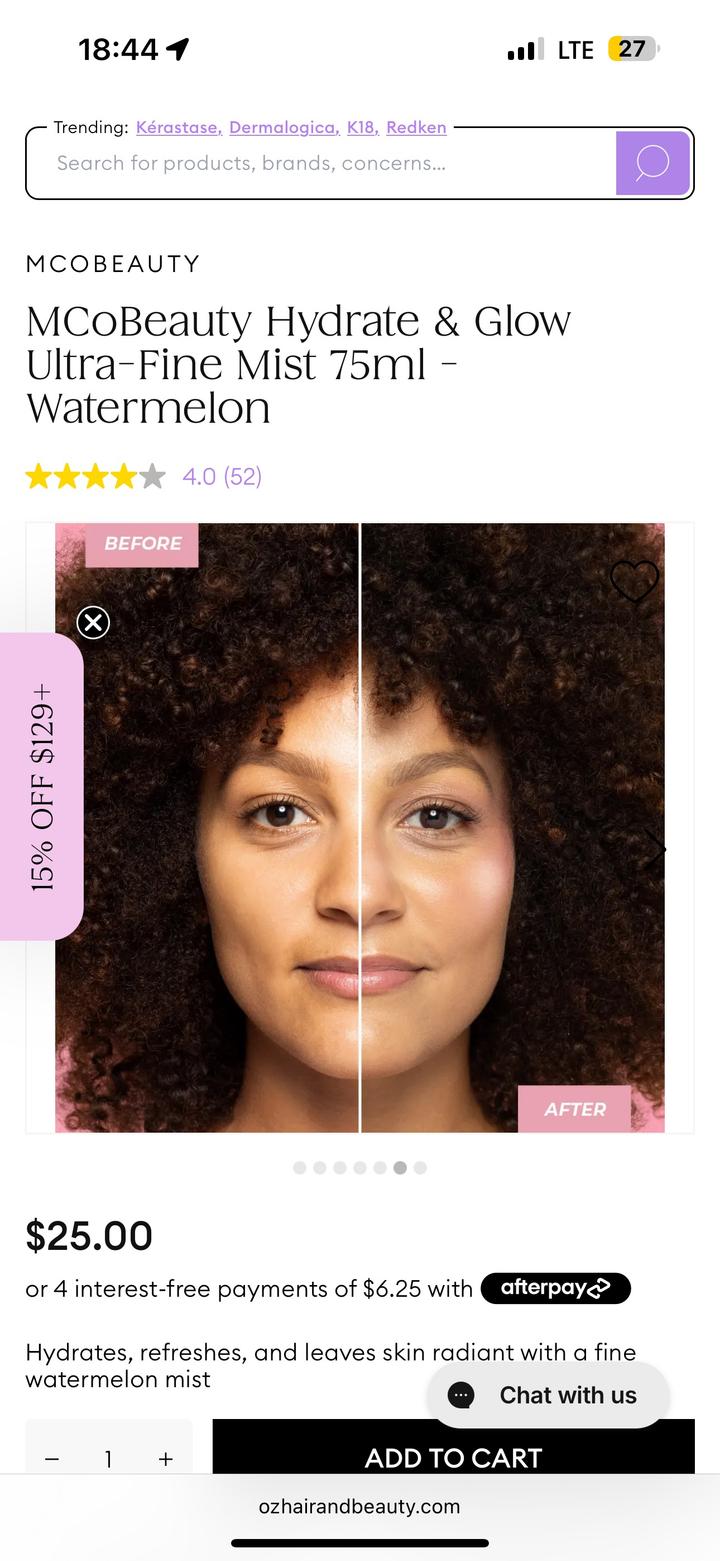
Task: Tap the purple search magnifier button
Action: (652, 163)
